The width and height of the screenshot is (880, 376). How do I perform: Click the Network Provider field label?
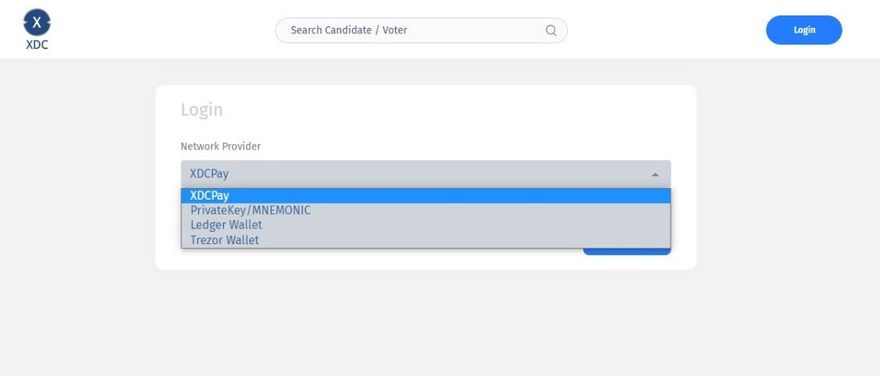[221, 146]
